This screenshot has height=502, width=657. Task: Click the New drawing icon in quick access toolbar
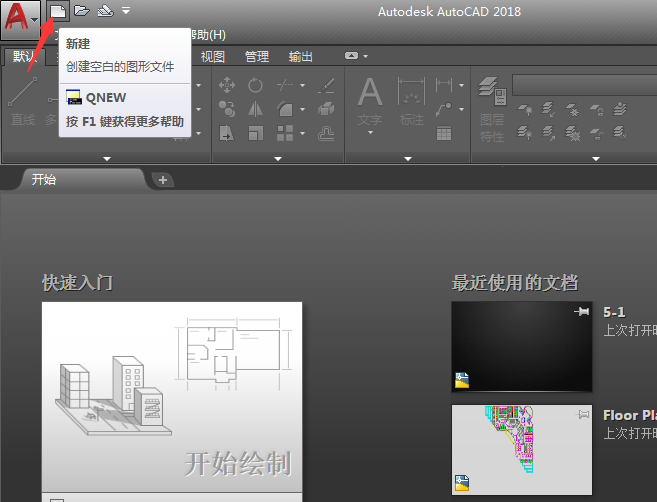pos(58,11)
